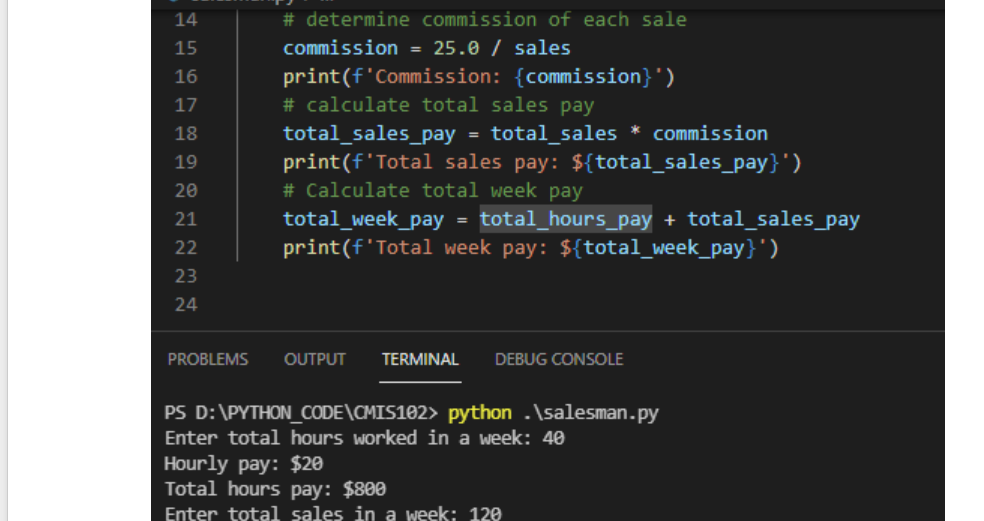The height and width of the screenshot is (521, 984).
Task: Click line number 24 in the gutter
Action: (185, 305)
